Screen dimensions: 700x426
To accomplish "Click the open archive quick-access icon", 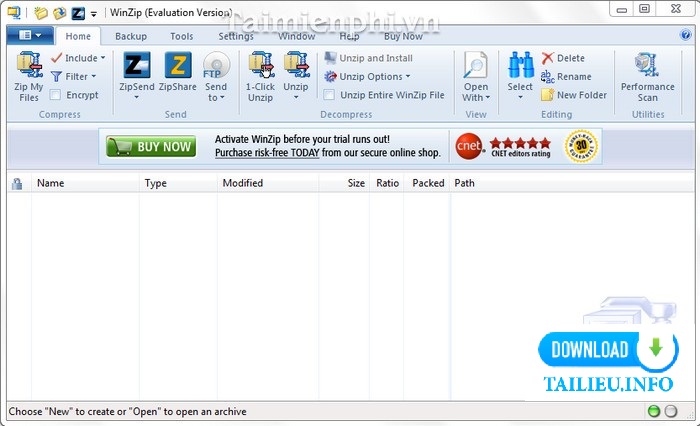I will 59,13.
